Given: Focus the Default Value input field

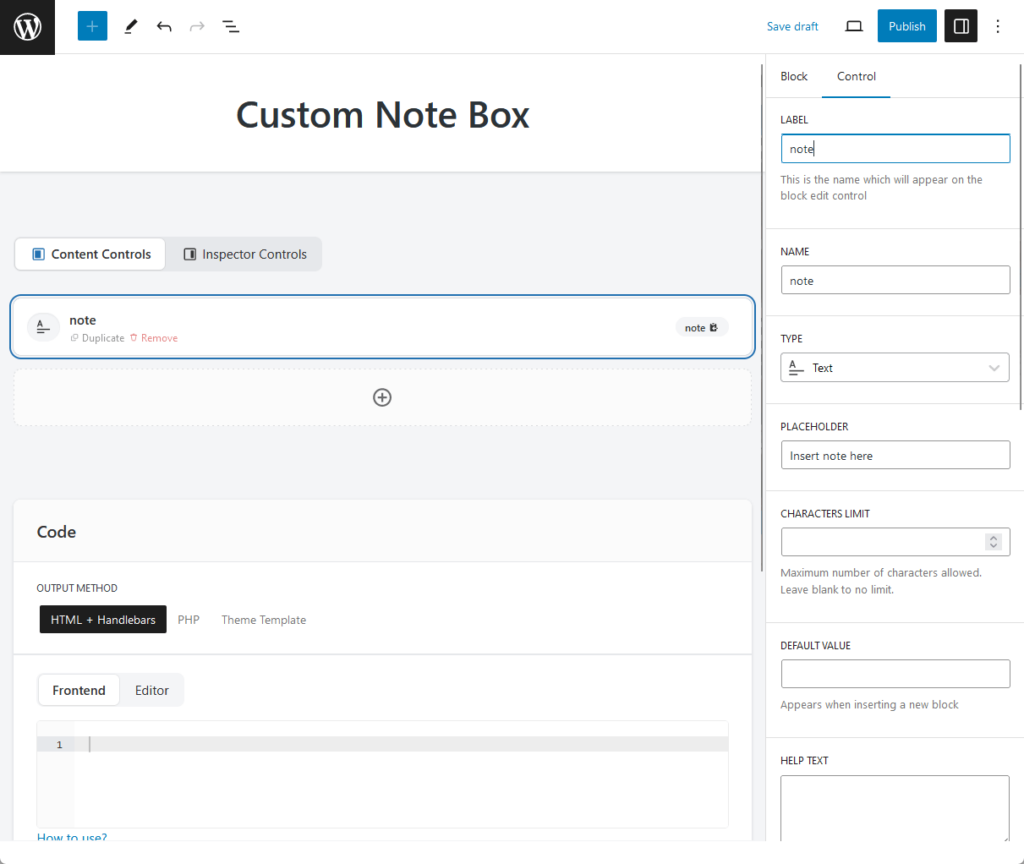Looking at the screenshot, I should coord(895,673).
